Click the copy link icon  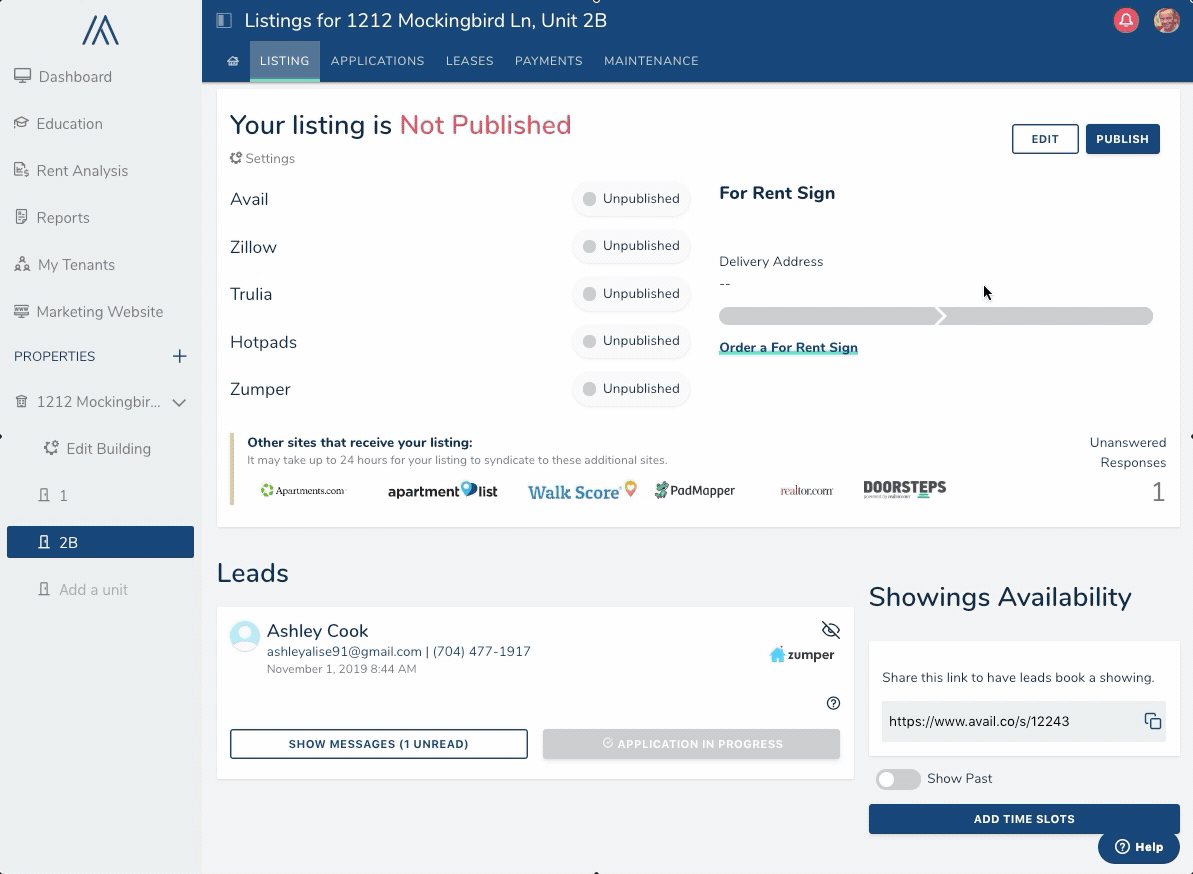pos(1152,721)
